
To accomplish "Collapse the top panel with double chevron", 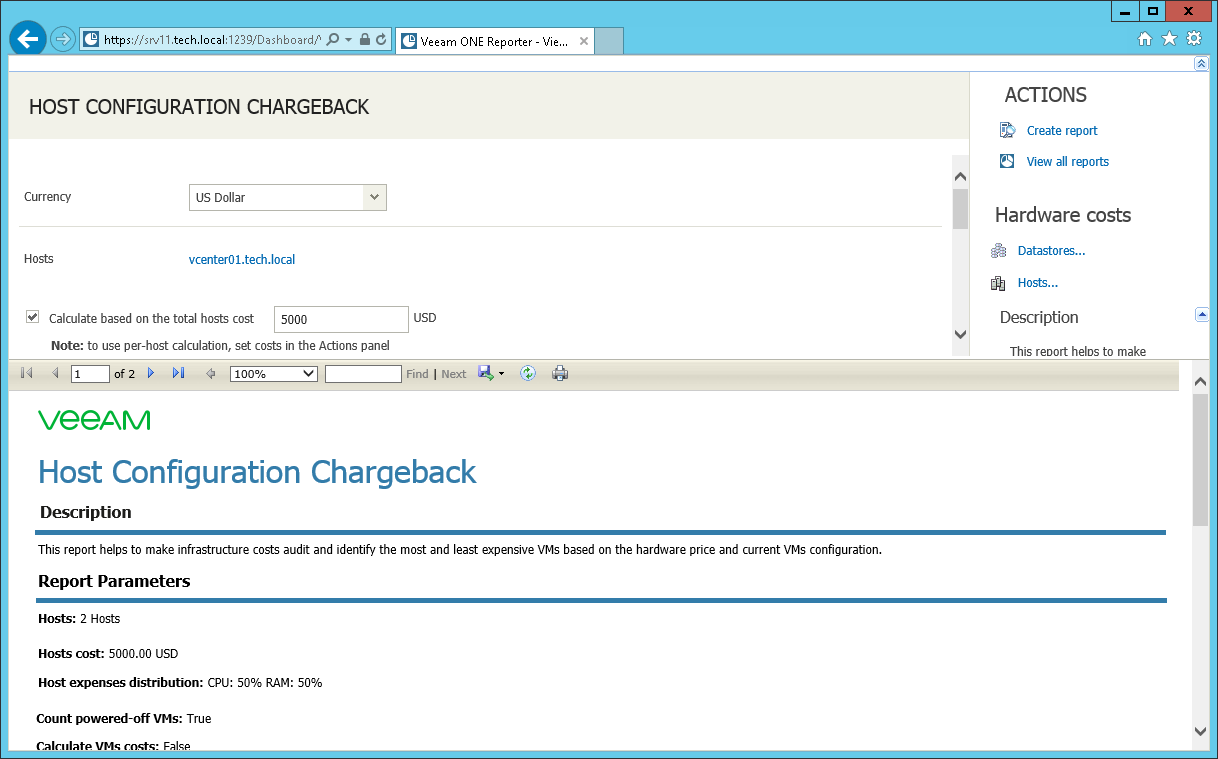I will click(1201, 63).
